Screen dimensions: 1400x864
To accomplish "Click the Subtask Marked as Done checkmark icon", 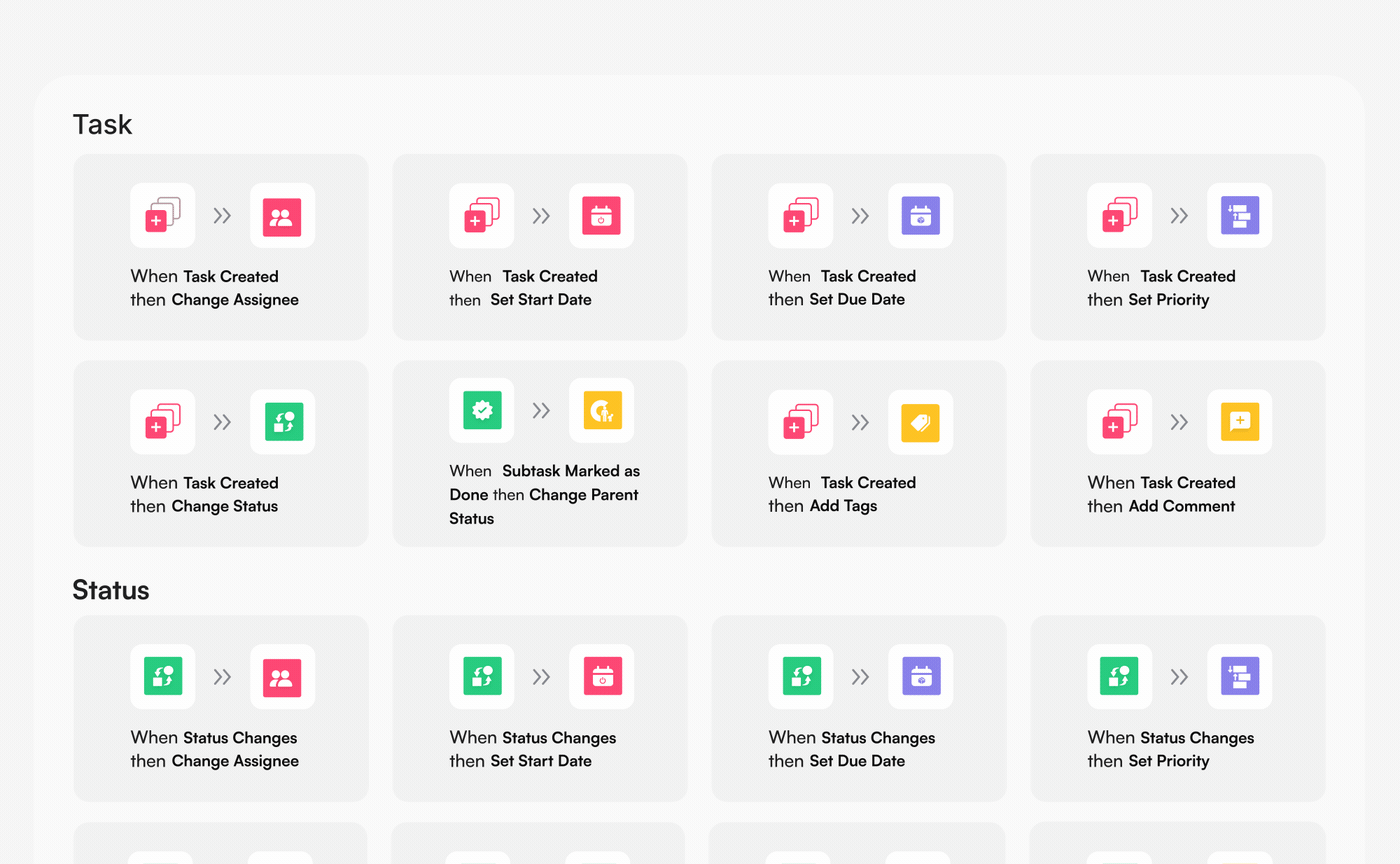I will tap(482, 410).
